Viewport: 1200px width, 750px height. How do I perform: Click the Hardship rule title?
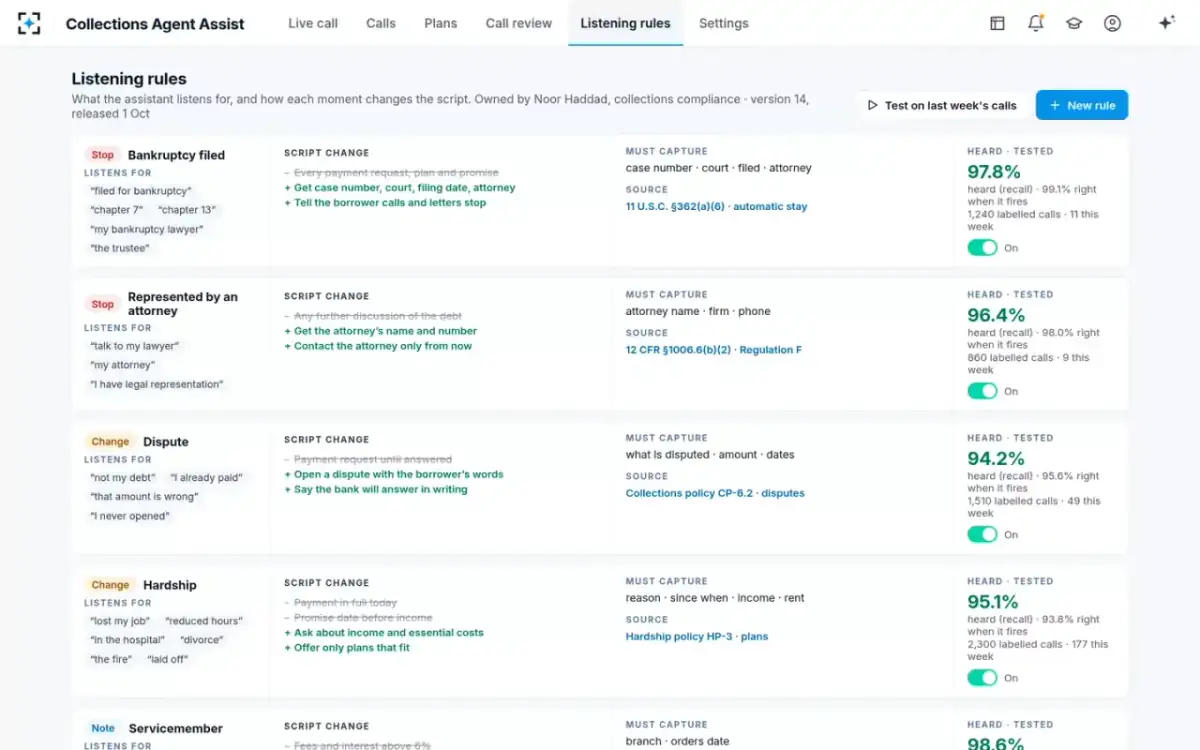tap(170, 585)
